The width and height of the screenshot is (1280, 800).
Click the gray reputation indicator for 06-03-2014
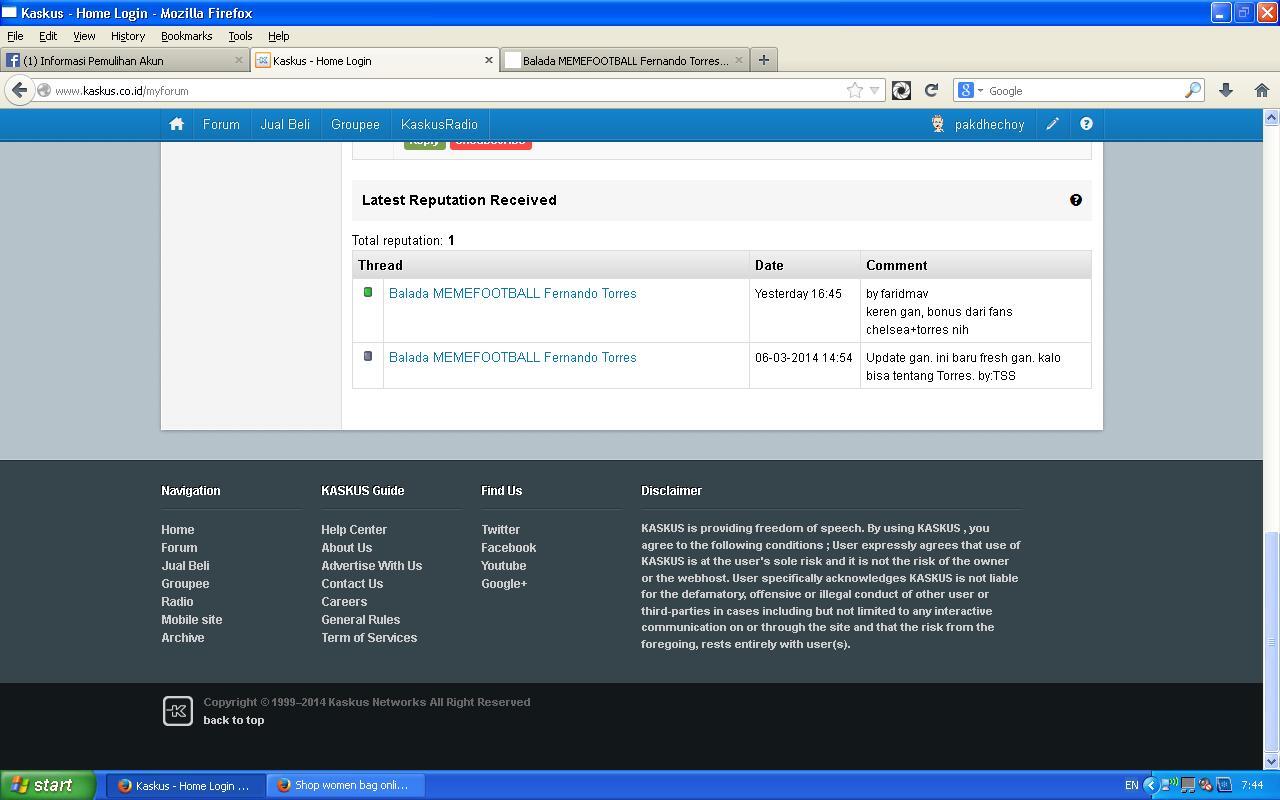coord(368,356)
